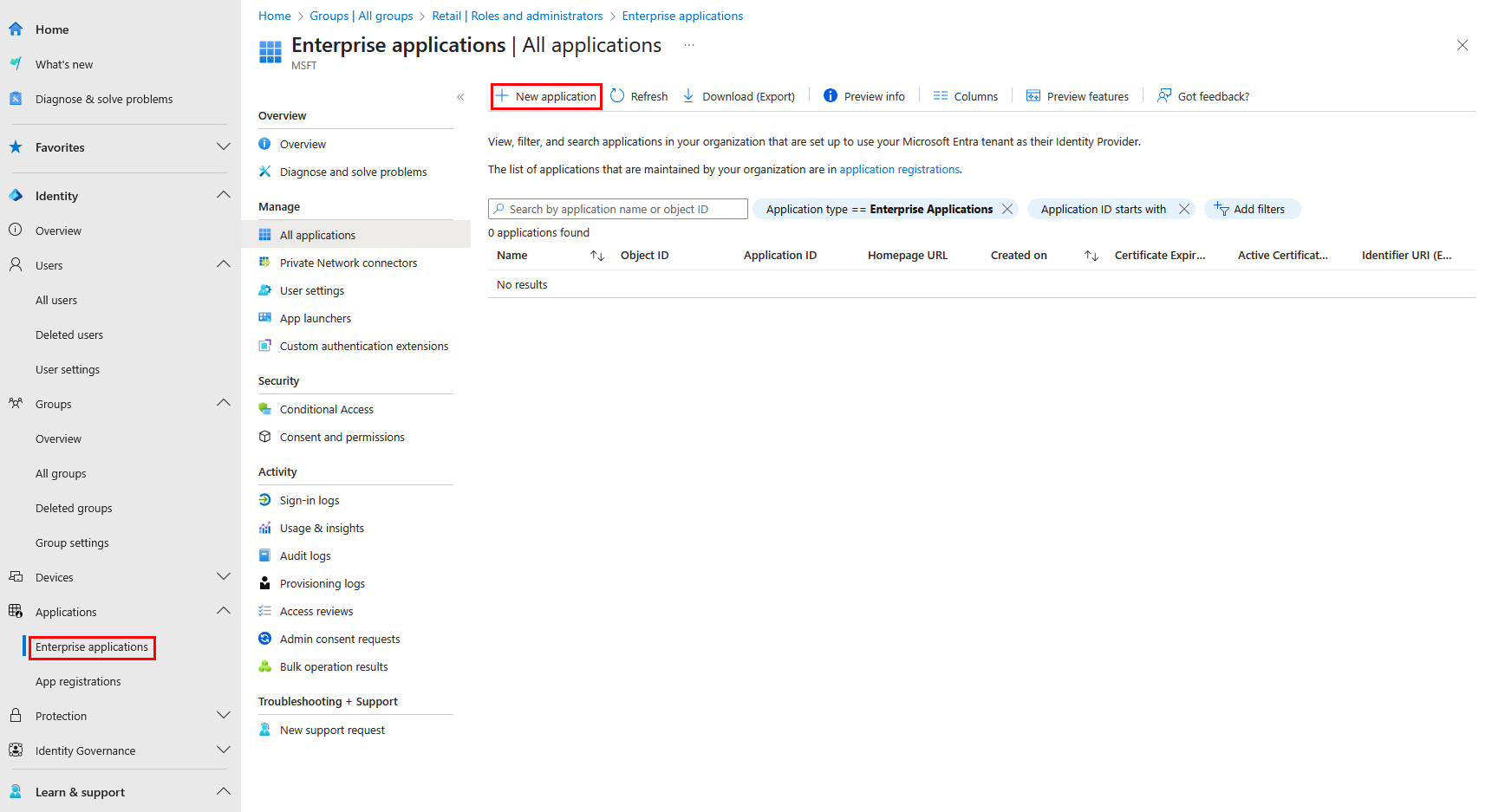Sort applications by Name column arrows
Viewport: 1492px width, 812px height.
(x=596, y=256)
